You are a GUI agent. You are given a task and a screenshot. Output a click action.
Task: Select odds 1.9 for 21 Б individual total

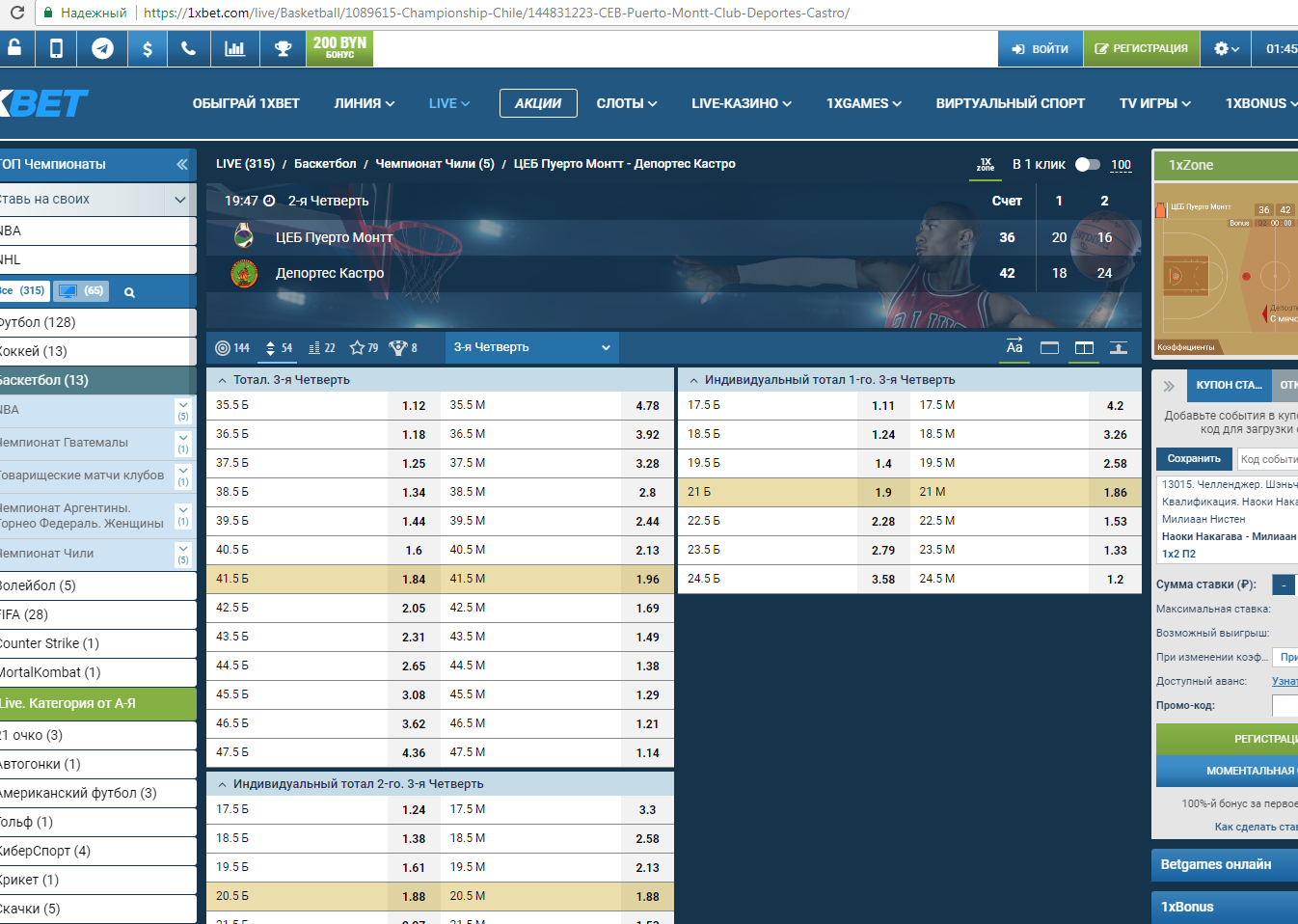coord(883,492)
